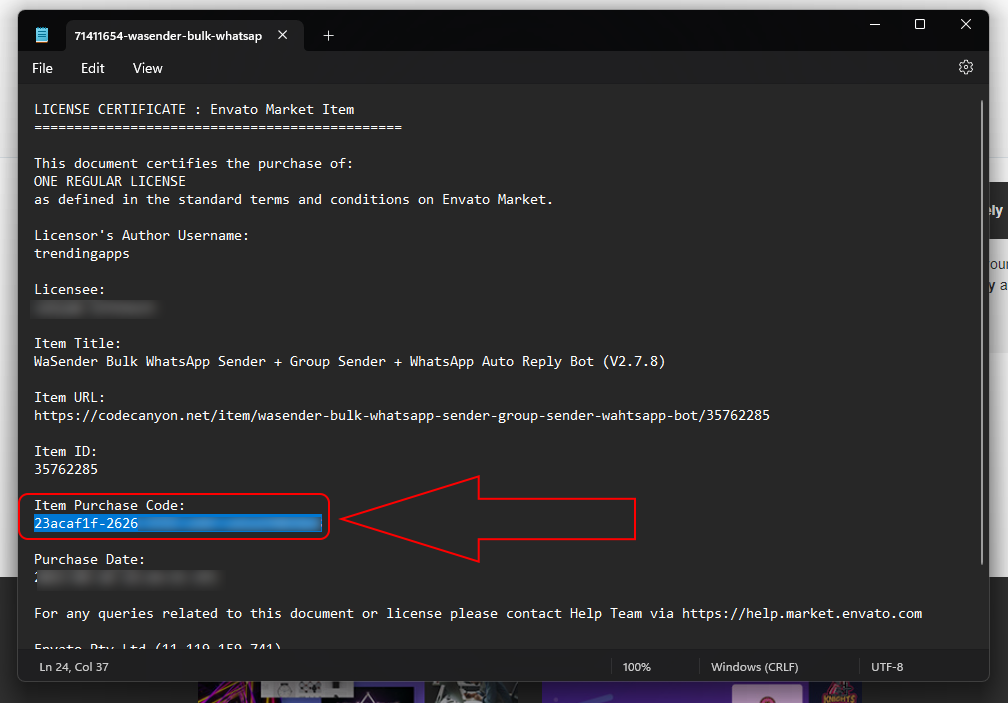This screenshot has height=703, width=1008.
Task: Click the UTF-8 encoding indicator
Action: click(x=887, y=667)
